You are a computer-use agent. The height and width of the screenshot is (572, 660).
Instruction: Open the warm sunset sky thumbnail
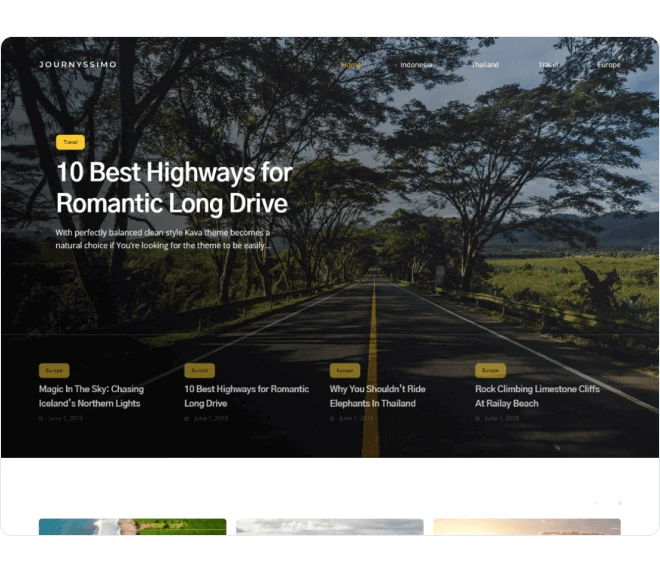[527, 527]
